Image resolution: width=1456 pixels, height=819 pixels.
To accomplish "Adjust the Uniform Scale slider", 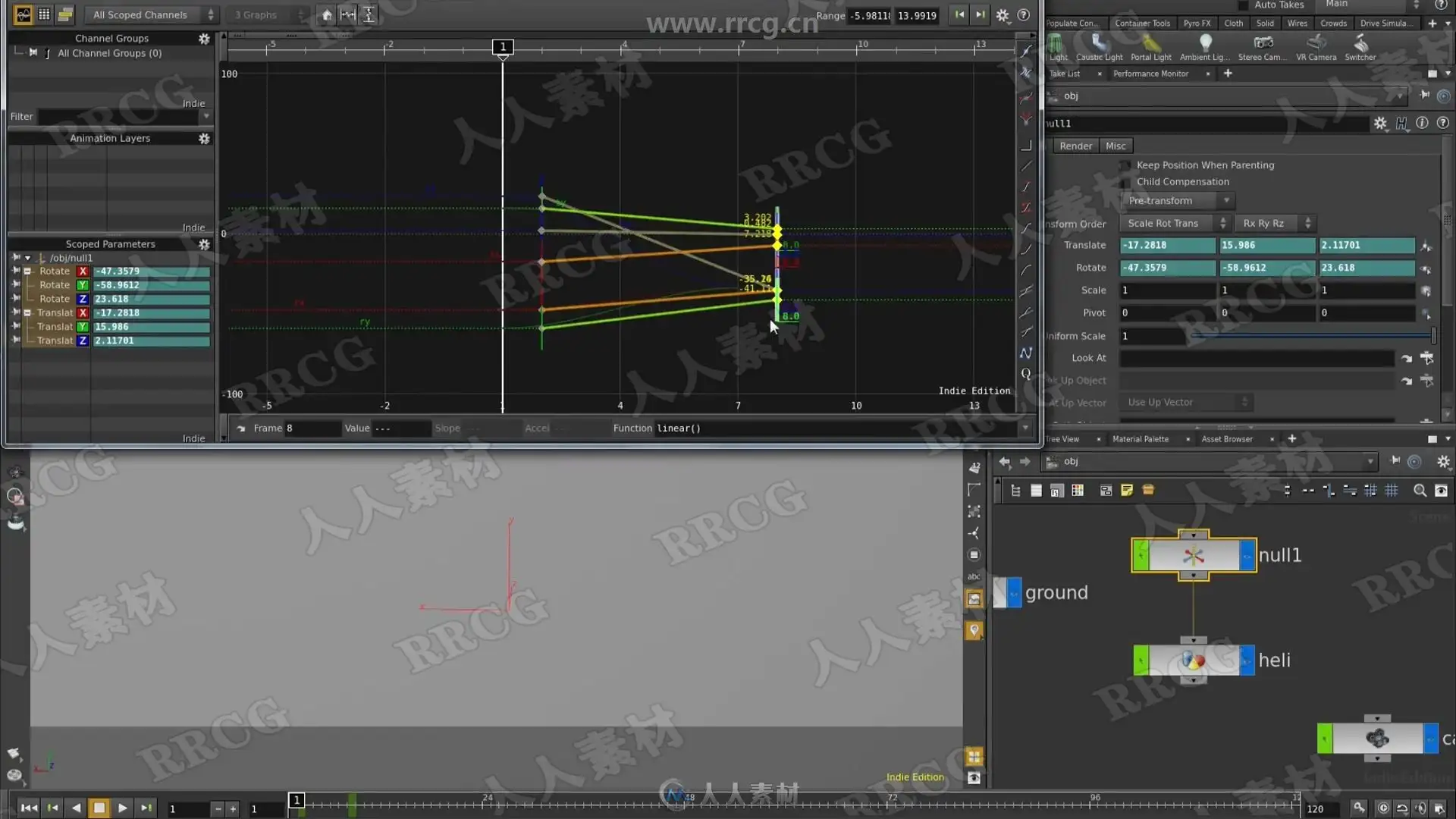I will [x=1312, y=336].
